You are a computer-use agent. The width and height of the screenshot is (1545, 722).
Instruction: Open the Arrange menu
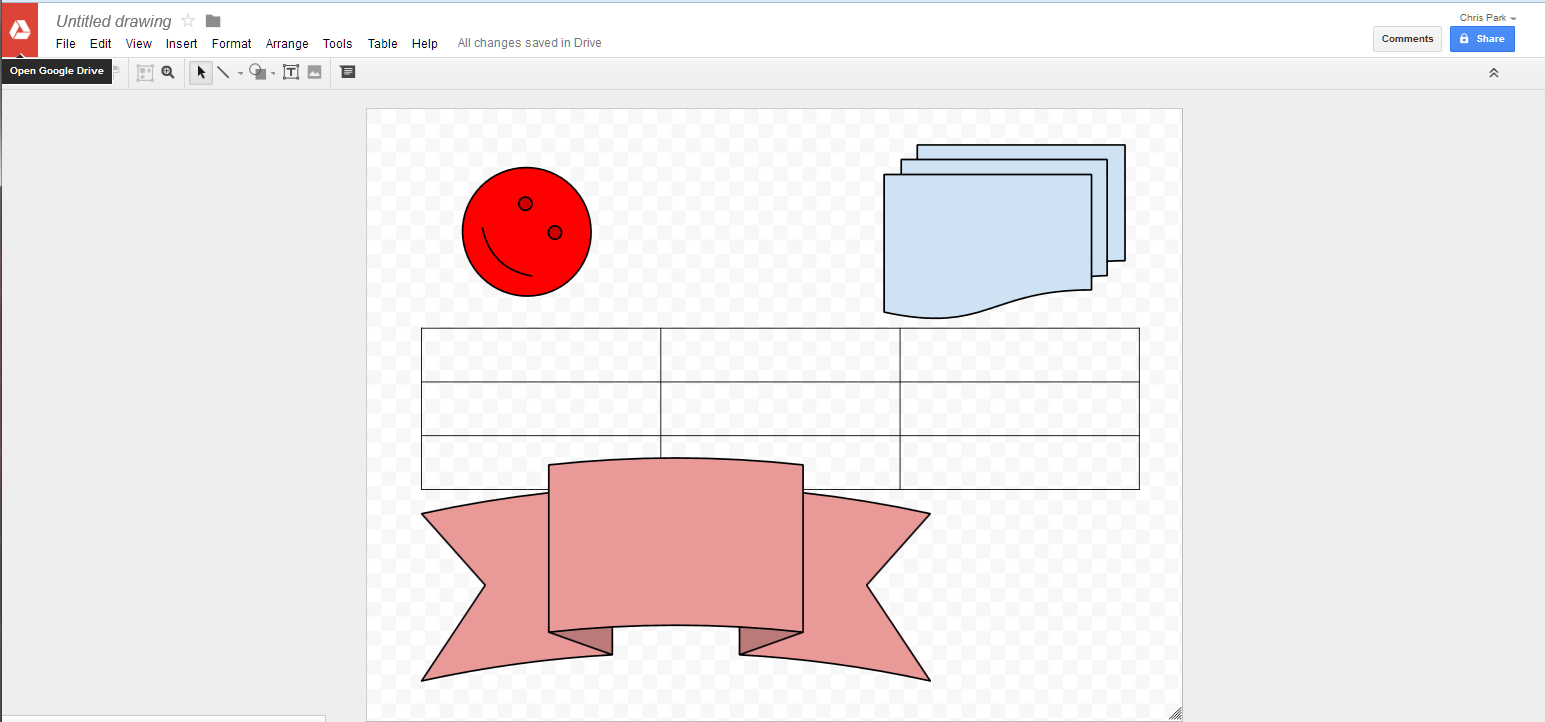click(287, 43)
